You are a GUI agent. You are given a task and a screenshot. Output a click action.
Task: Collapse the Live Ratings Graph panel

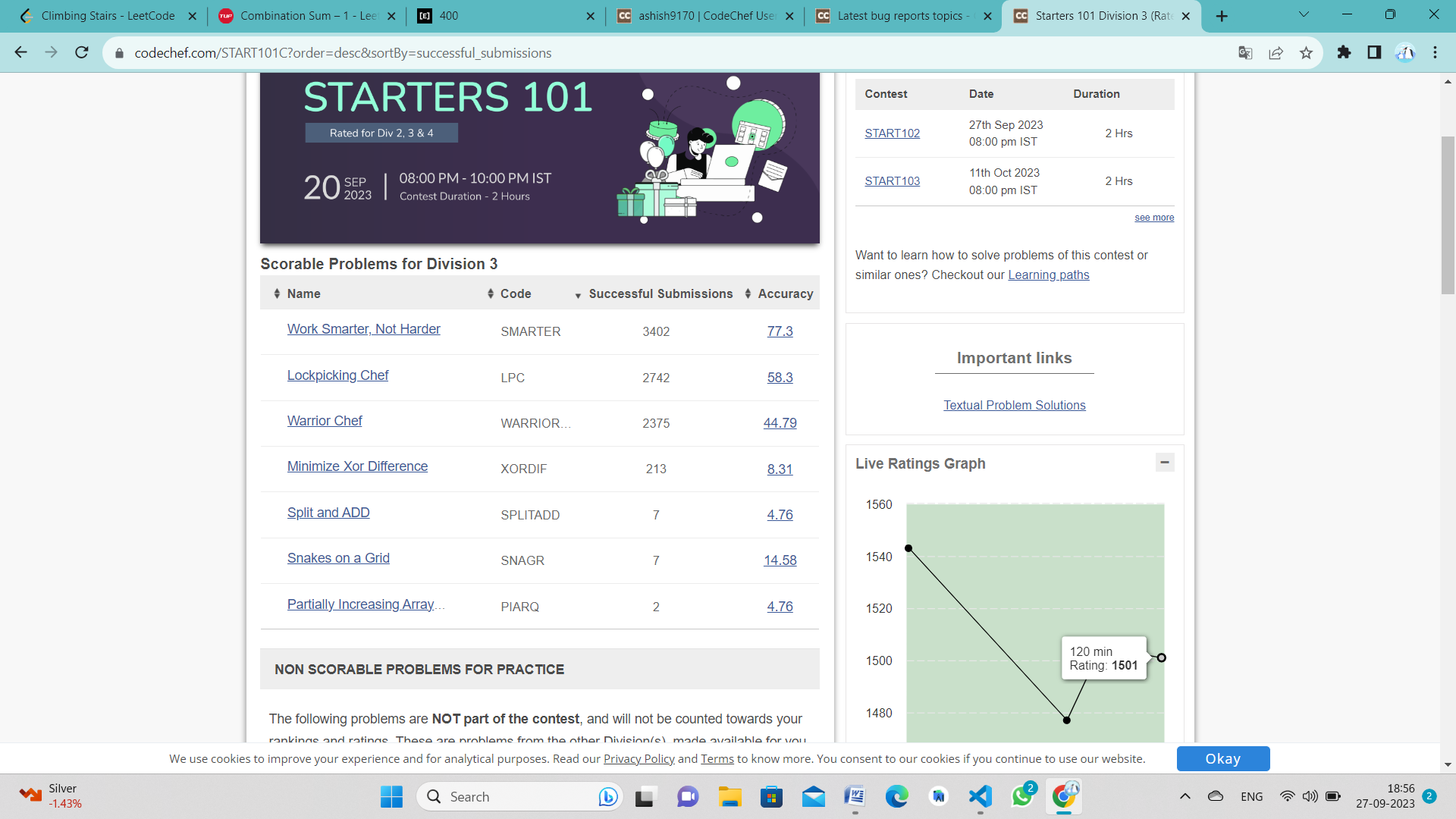coord(1165,462)
